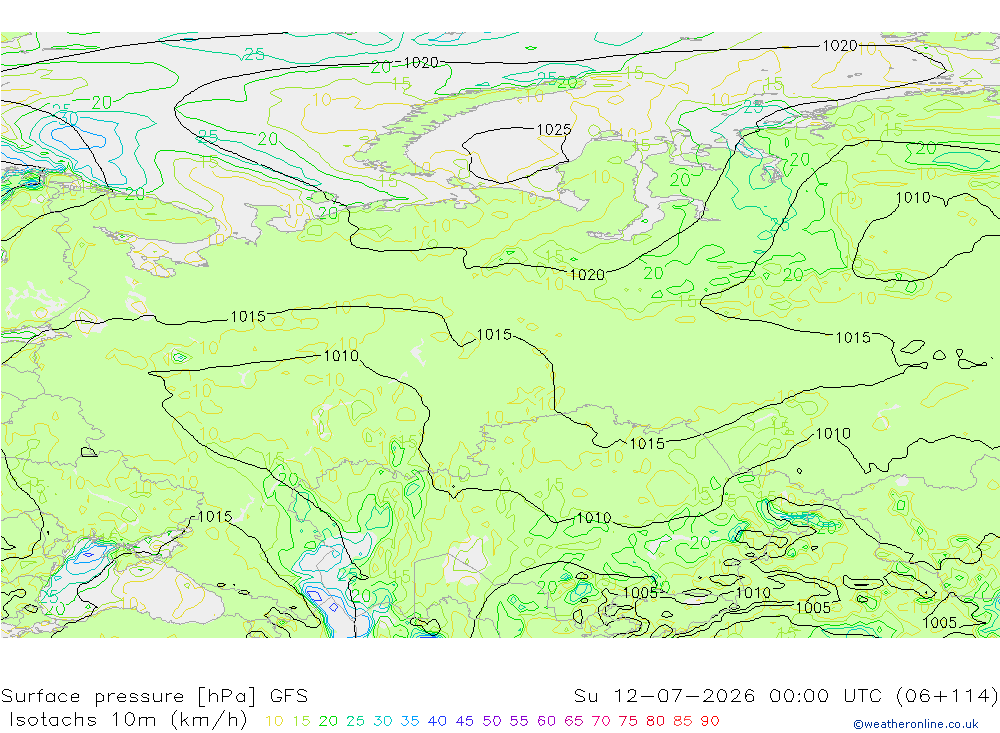Pick the 55 value in isotach legend
Screen dimensions: 1000x733
518,721
